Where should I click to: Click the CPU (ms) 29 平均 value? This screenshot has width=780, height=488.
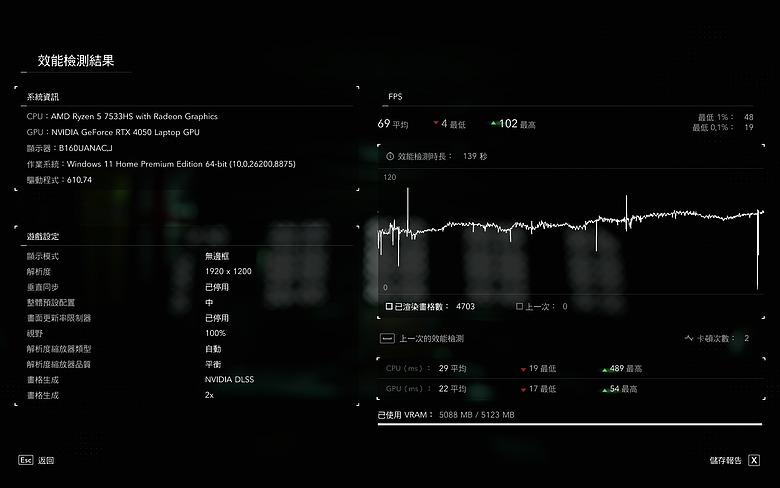coord(452,369)
